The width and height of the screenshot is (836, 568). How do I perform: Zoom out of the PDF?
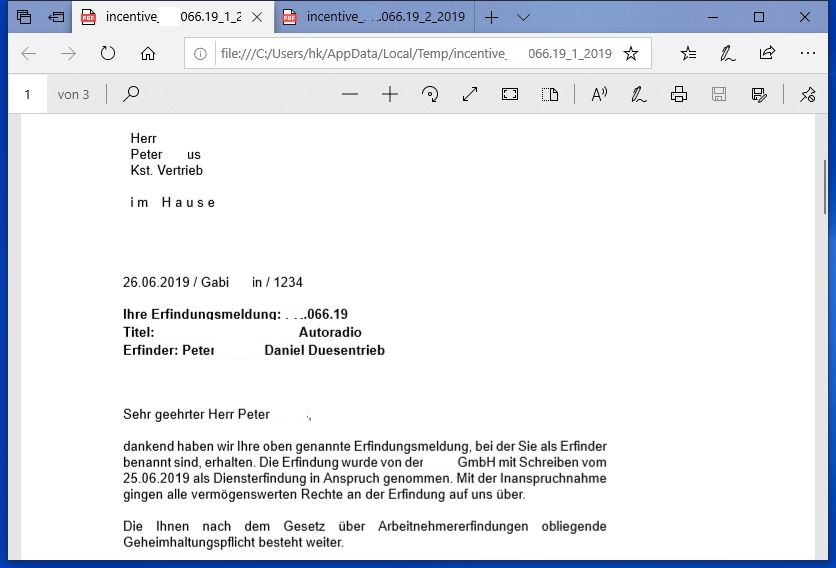(350, 94)
